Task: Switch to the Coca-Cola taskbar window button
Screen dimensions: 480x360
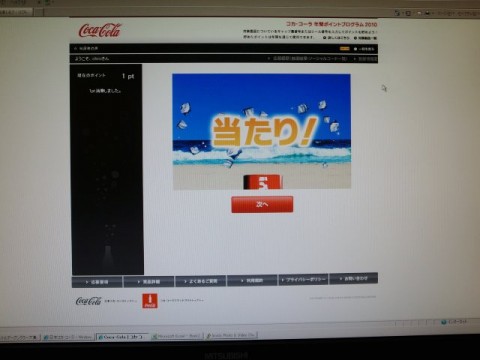Action: pyautogui.click(x=123, y=337)
